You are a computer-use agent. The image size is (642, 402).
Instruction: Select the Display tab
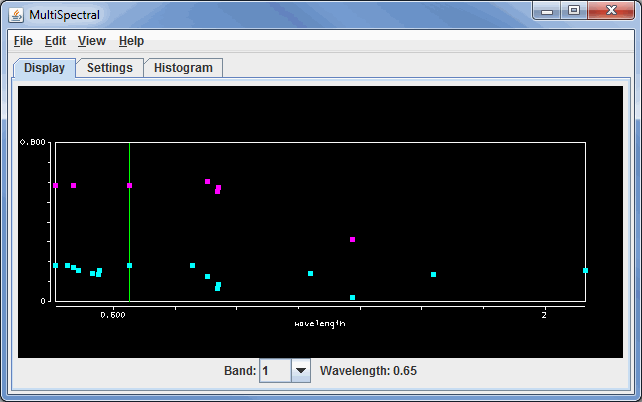pos(44,68)
